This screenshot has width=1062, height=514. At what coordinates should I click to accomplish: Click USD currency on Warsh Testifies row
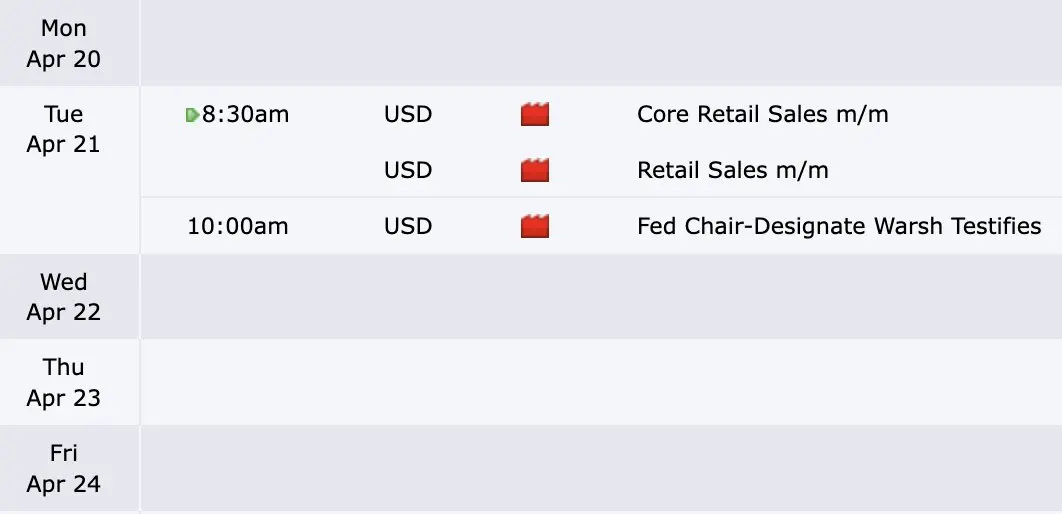pyautogui.click(x=408, y=227)
